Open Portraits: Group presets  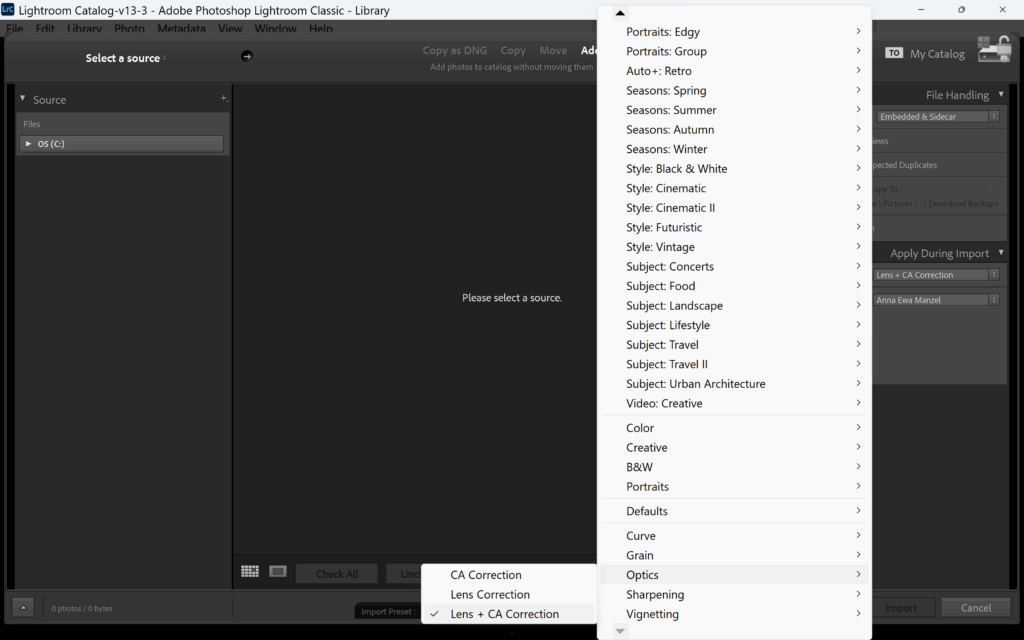[x=734, y=50]
